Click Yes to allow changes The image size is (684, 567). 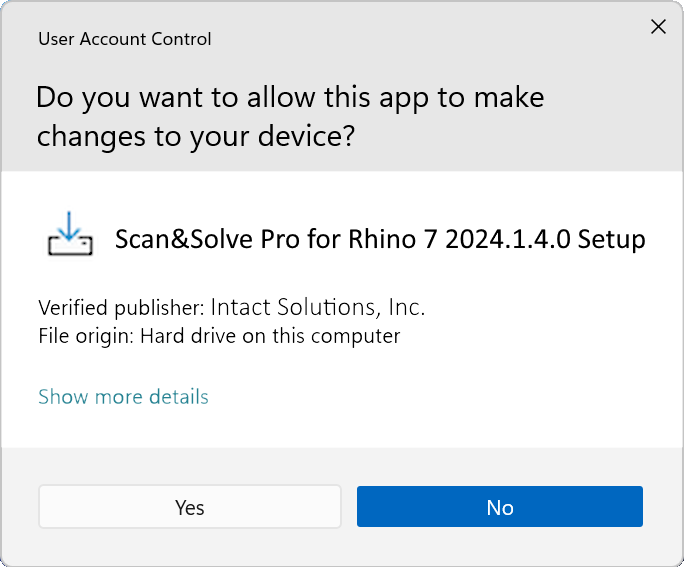tap(190, 507)
